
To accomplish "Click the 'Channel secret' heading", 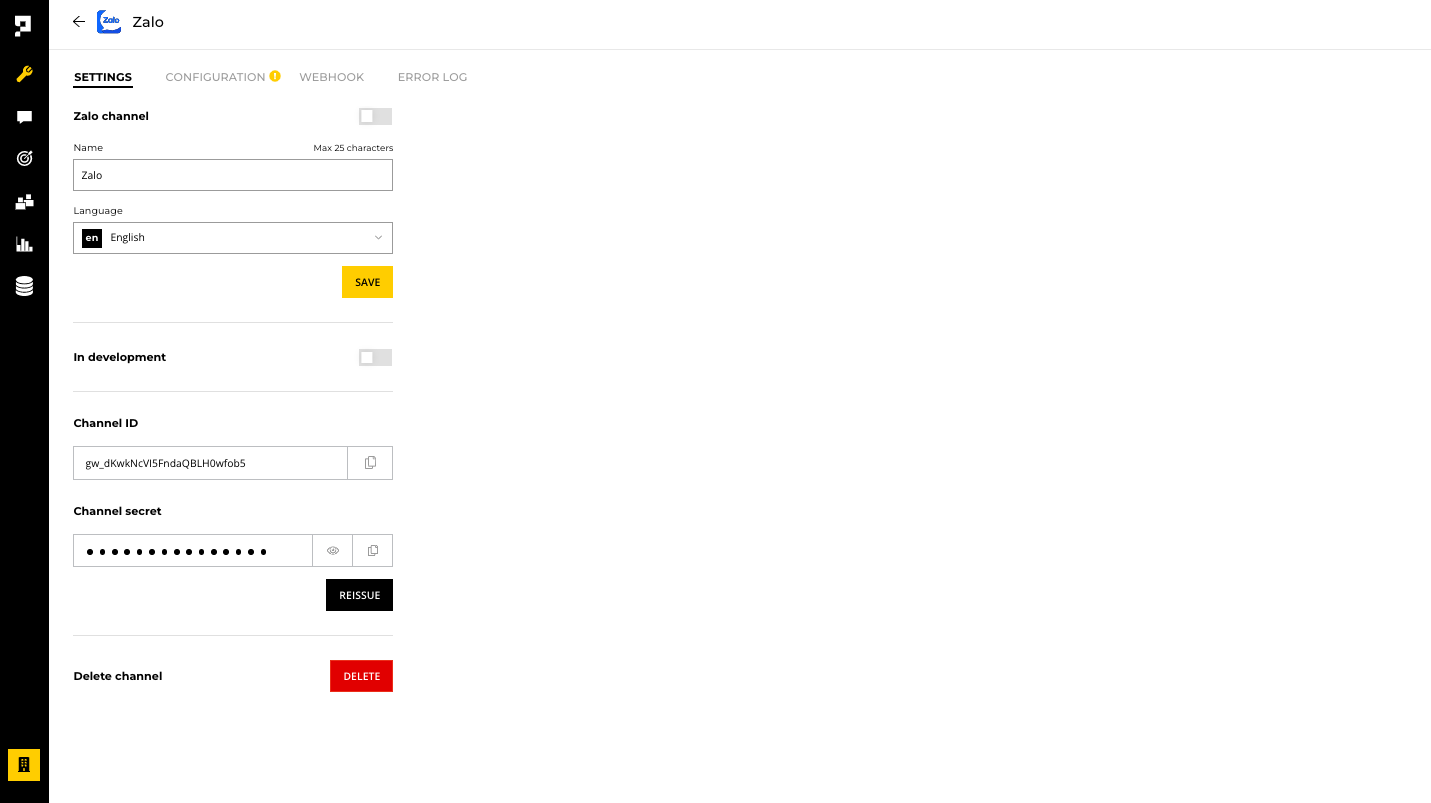I will (x=117, y=511).
